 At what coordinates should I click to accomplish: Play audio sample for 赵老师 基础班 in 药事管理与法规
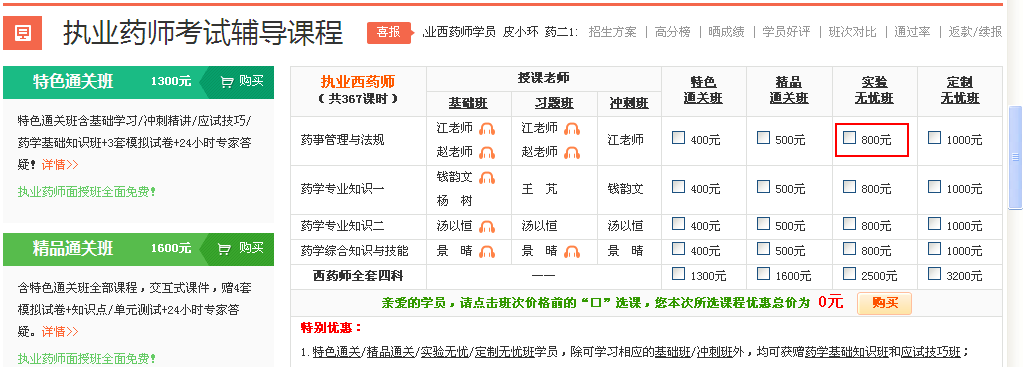coord(487,153)
